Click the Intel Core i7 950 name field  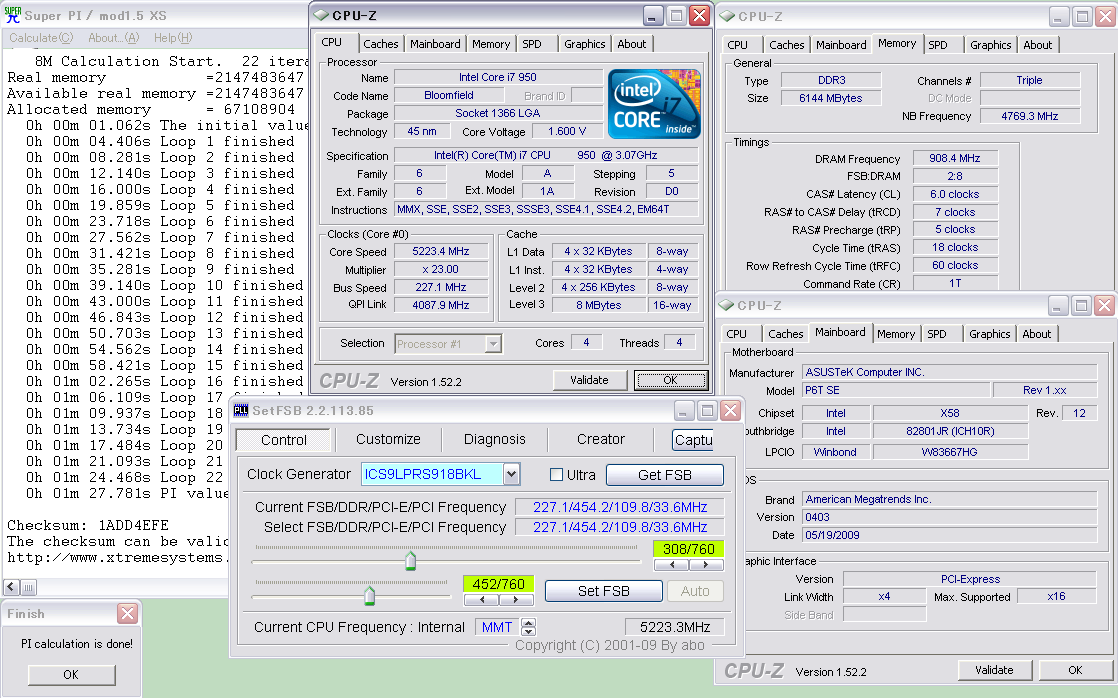point(498,77)
